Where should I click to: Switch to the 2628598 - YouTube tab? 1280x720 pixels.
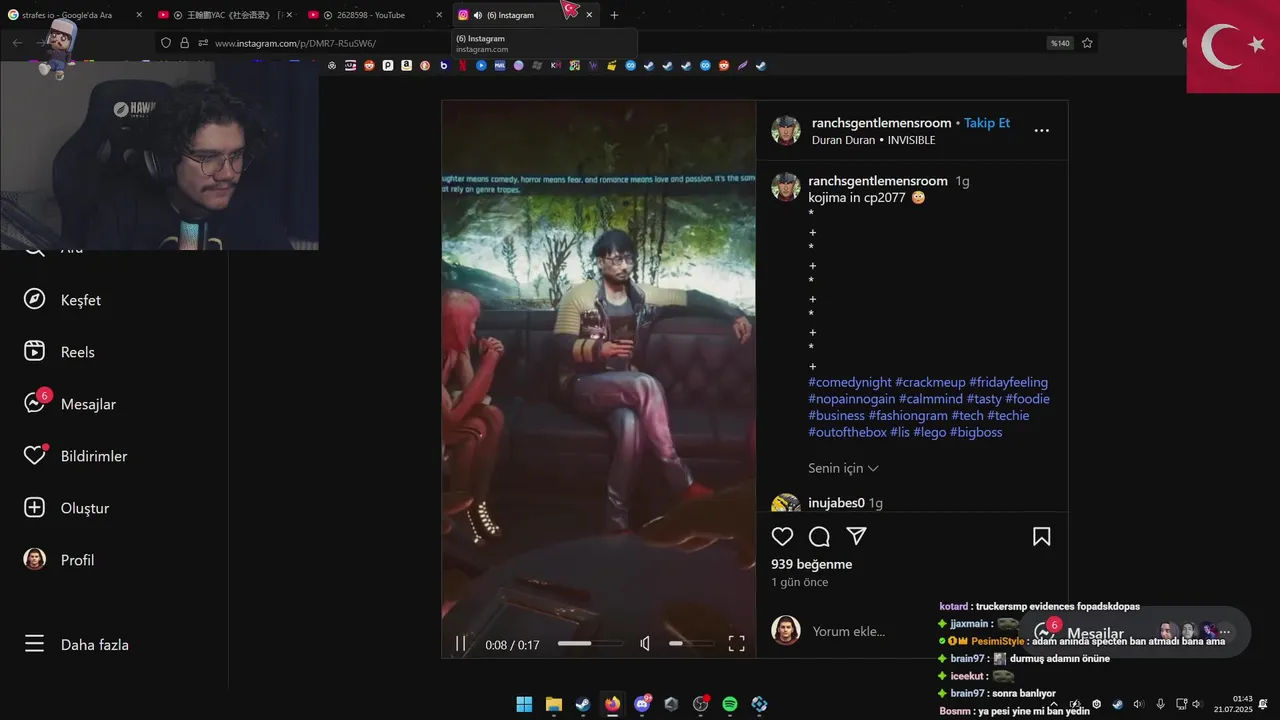(376, 15)
